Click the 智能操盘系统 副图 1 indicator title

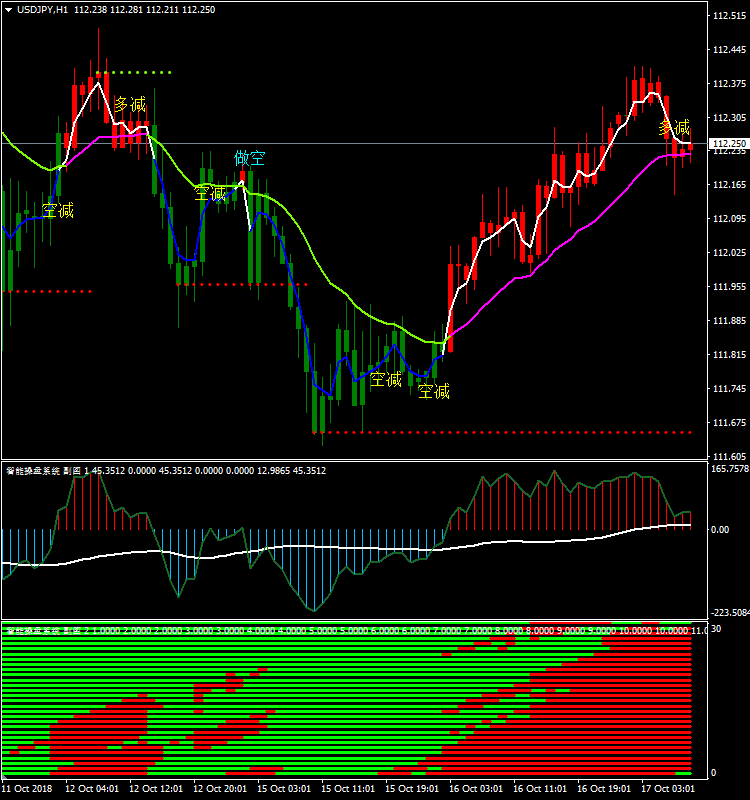tap(44, 470)
